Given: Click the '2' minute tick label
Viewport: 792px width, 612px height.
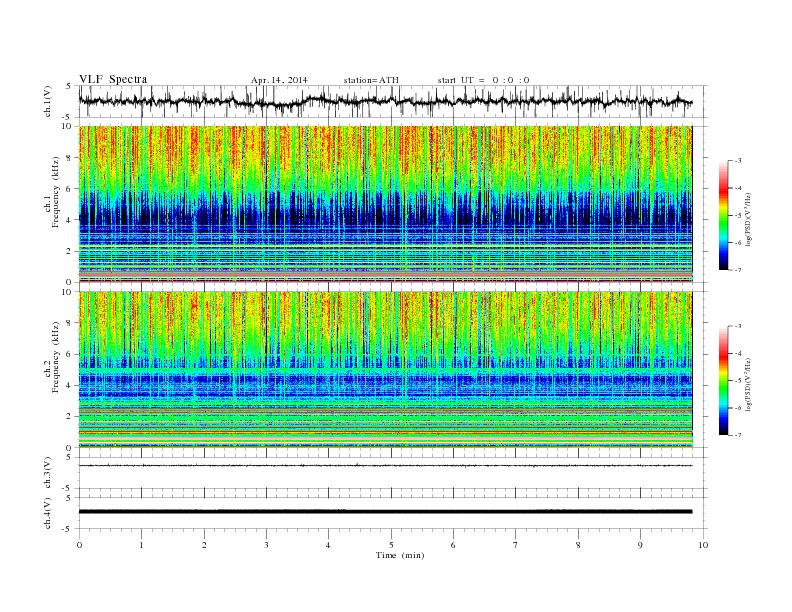Looking at the screenshot, I should tap(204, 545).
